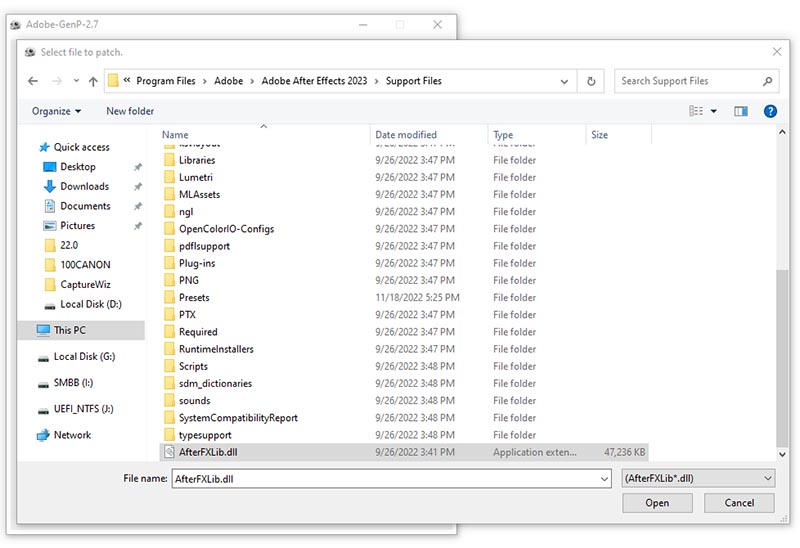800x548 pixels.
Task: Expand the address bar path dropdown
Action: point(564,82)
